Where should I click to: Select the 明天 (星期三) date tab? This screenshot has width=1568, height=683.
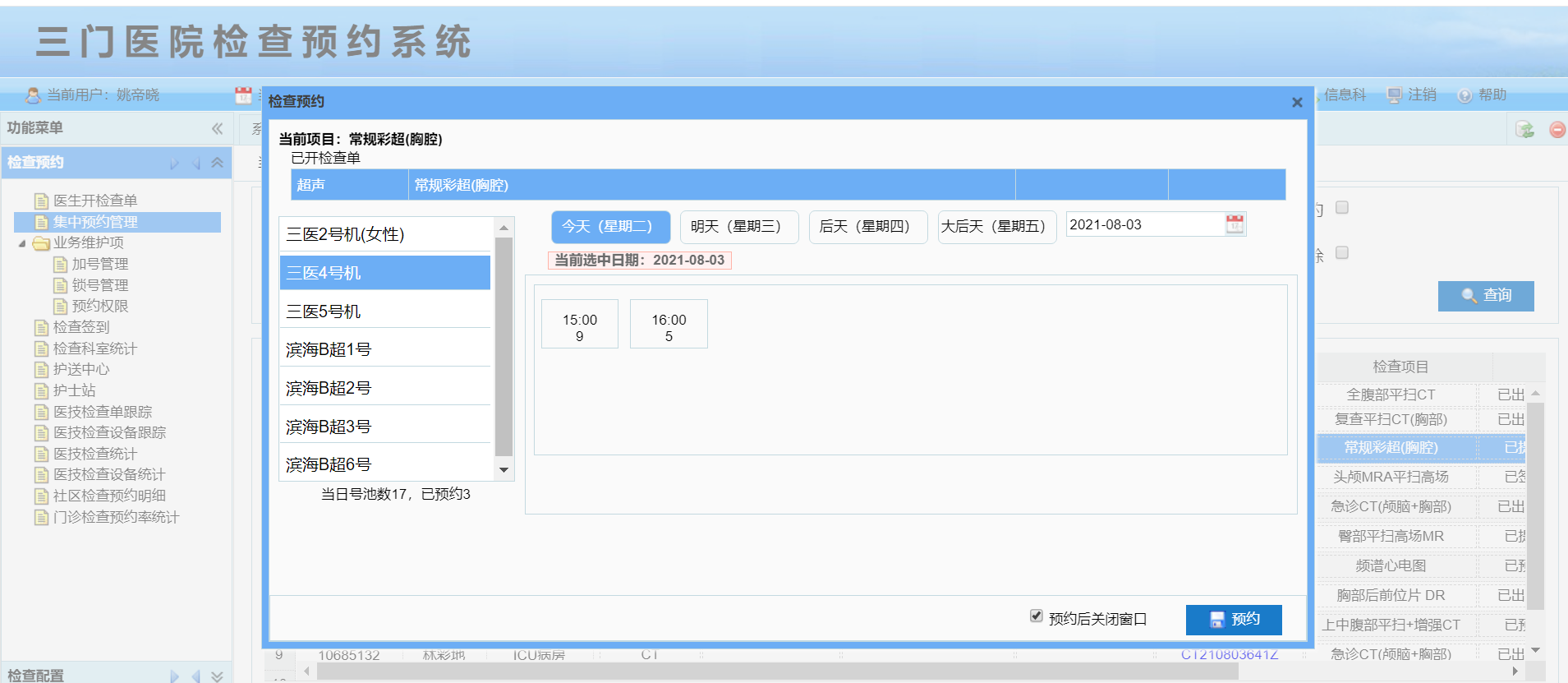pos(738,227)
